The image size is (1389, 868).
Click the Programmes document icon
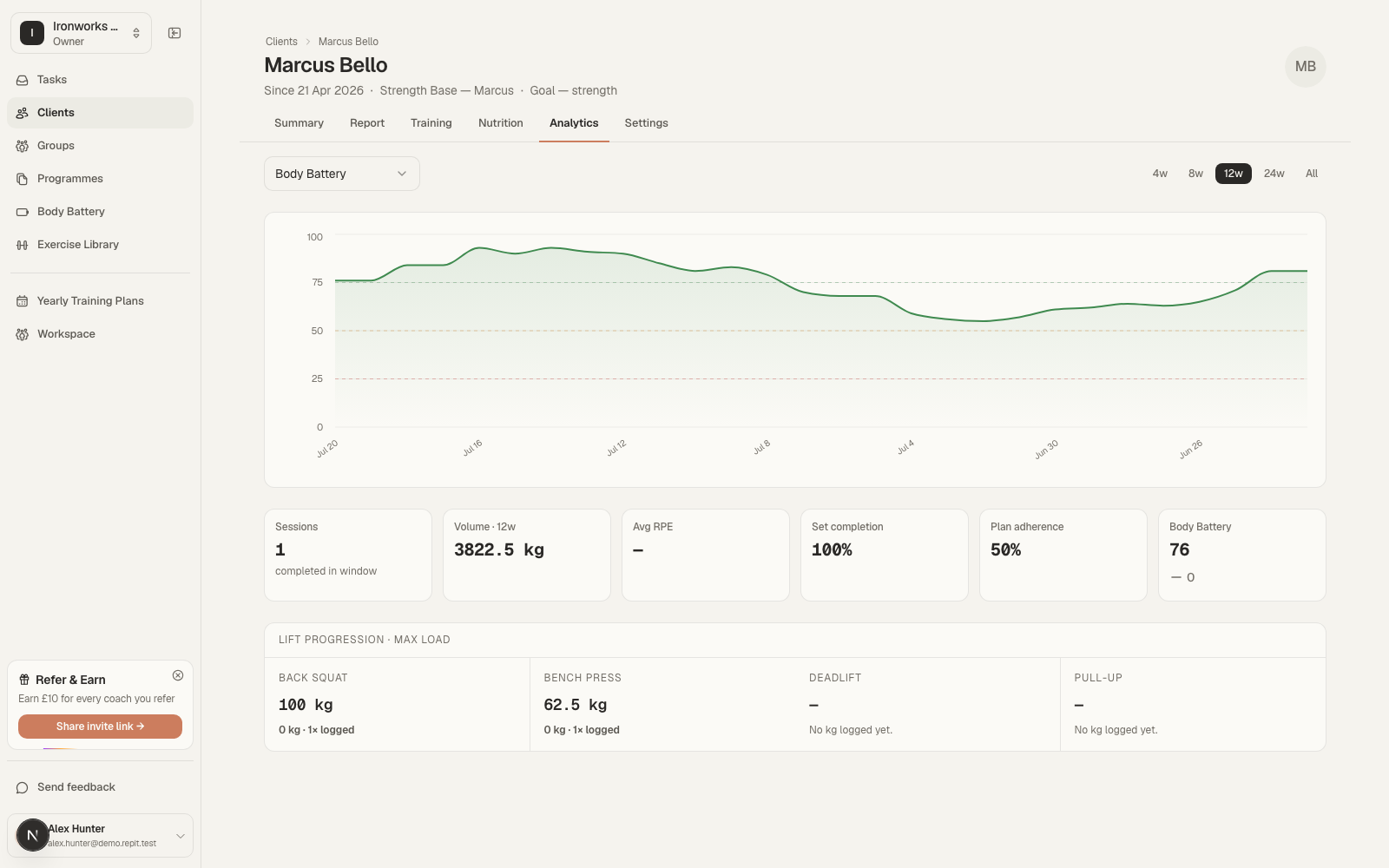pyautogui.click(x=23, y=179)
